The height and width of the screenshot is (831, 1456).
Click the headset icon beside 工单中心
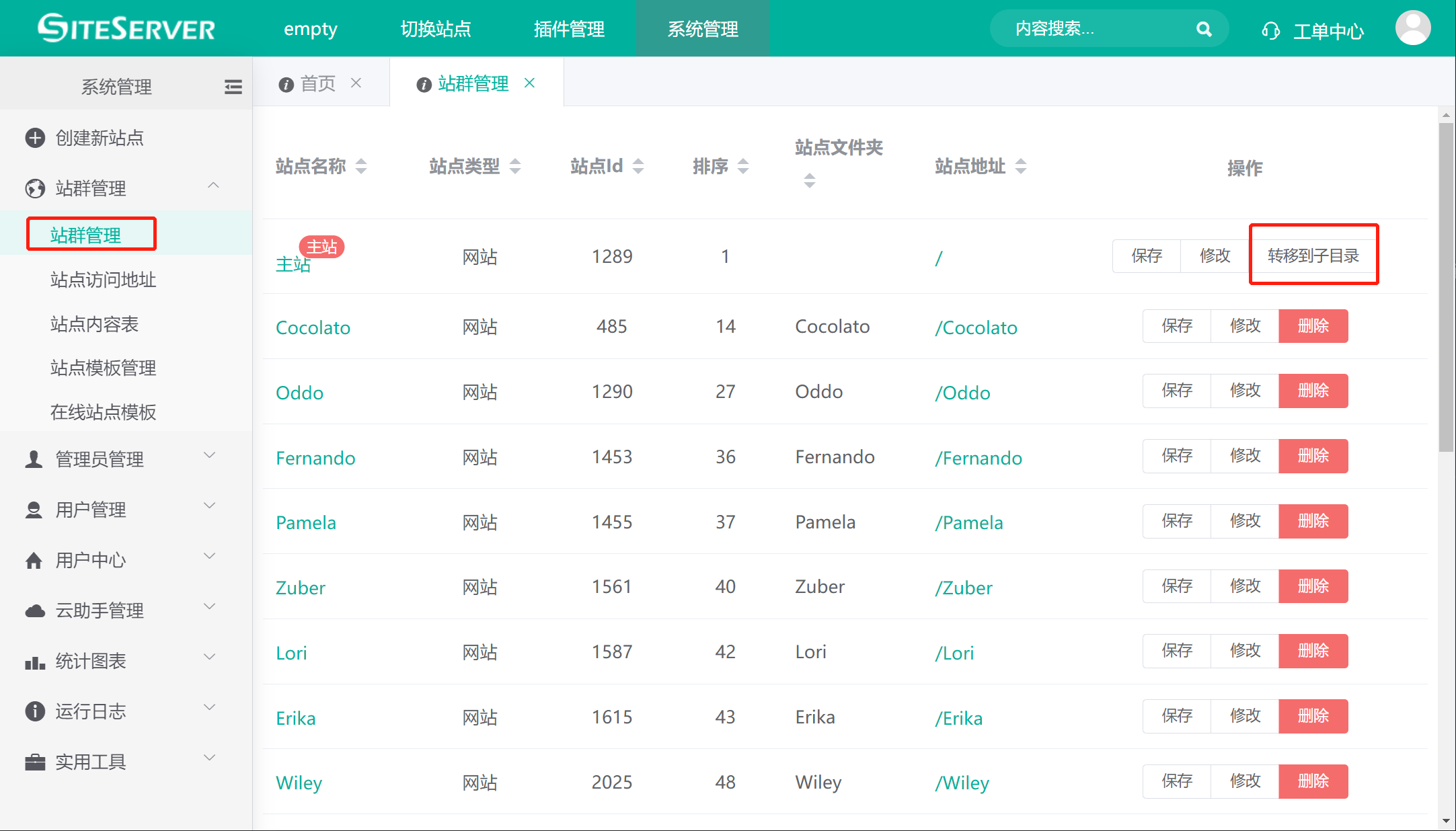pyautogui.click(x=1270, y=31)
